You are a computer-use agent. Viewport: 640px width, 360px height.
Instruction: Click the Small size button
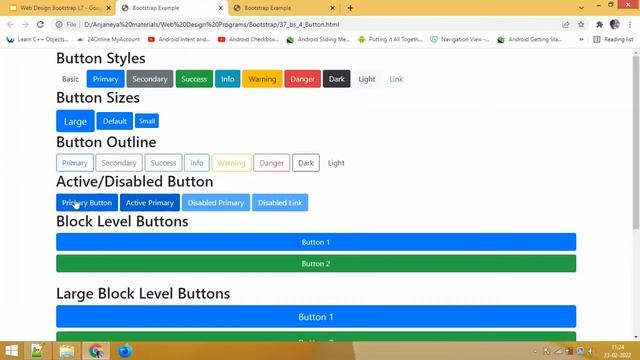147,121
